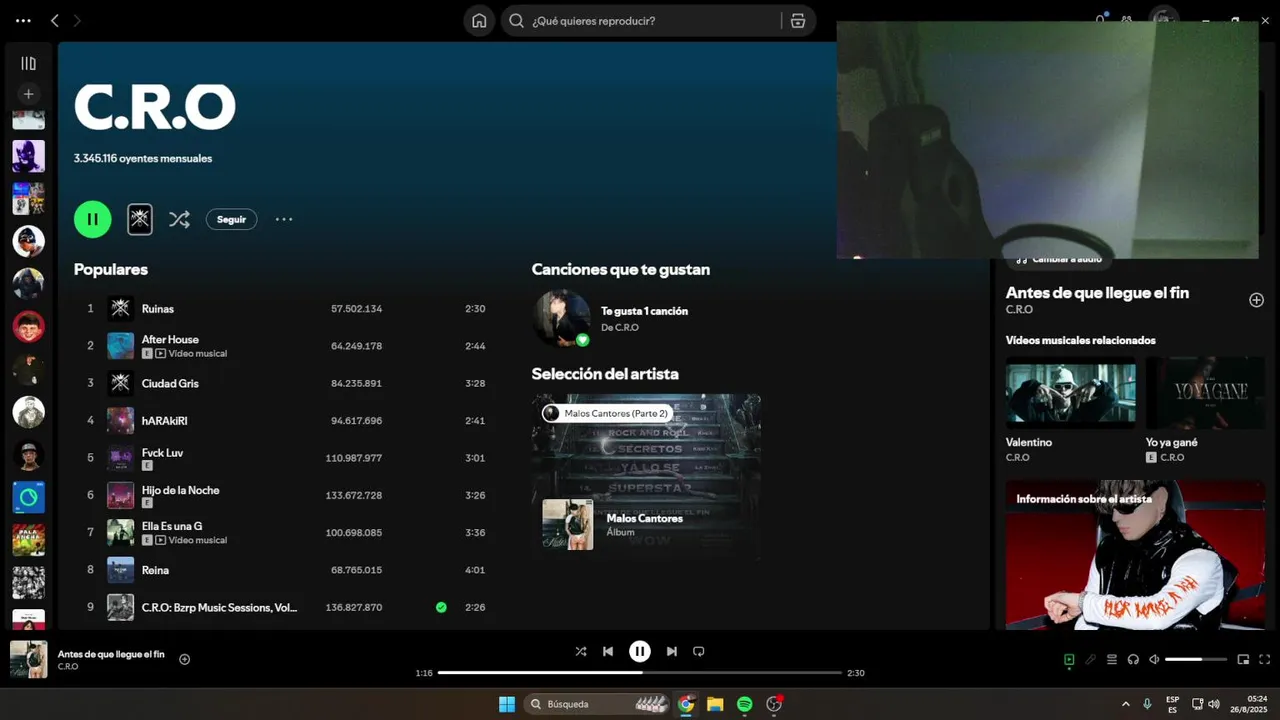Viewport: 1280px width, 720px height.
Task: Toggle the Now Playing view icon
Action: click(1069, 659)
